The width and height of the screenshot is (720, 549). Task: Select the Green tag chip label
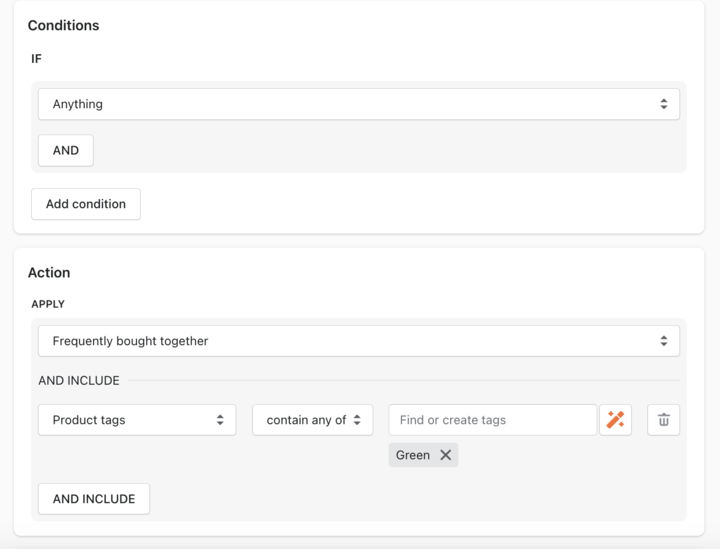pyautogui.click(x=412, y=455)
